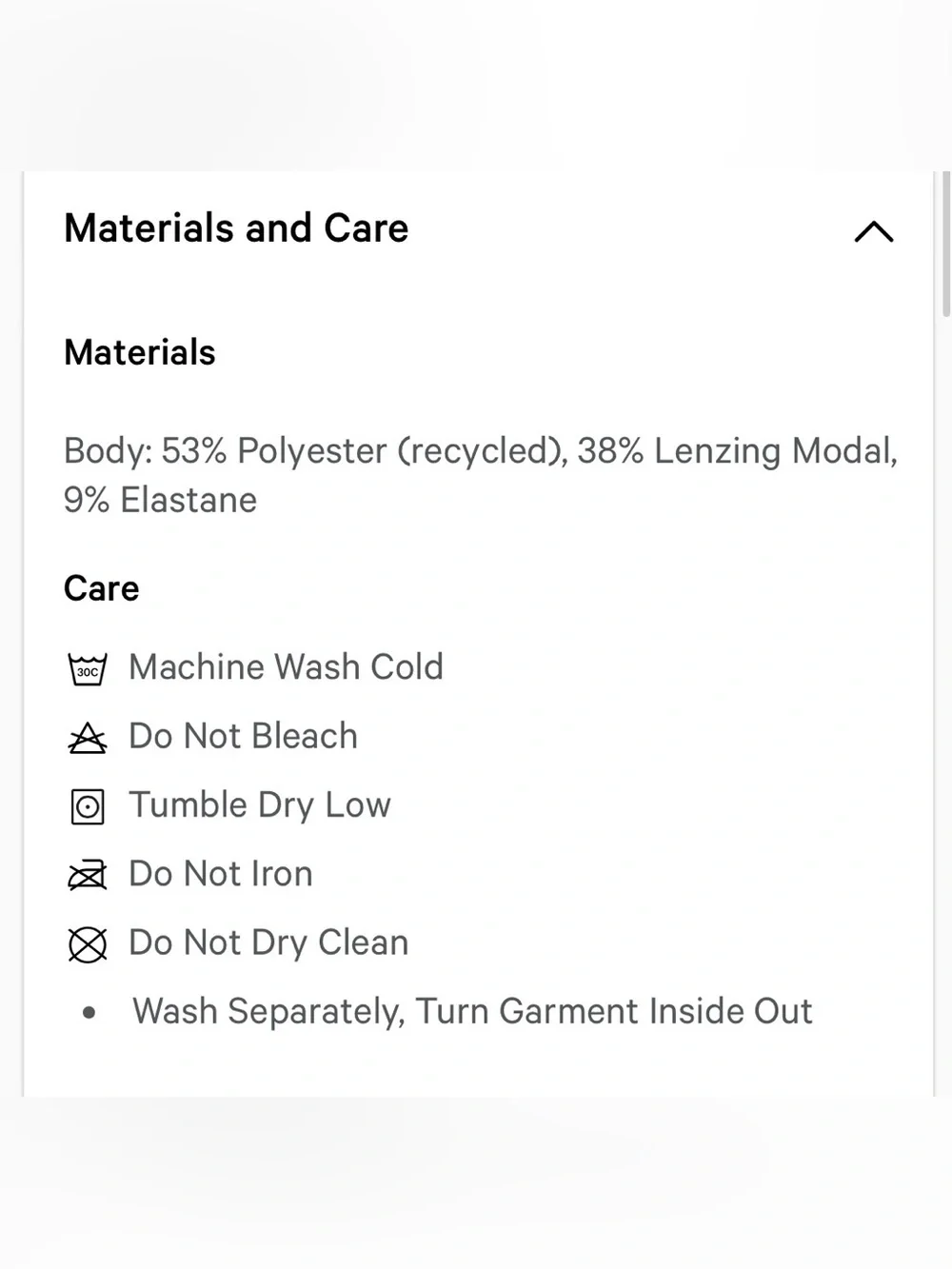Image resolution: width=952 pixels, height=1269 pixels.
Task: Click the Care subheading
Action: [x=102, y=588]
